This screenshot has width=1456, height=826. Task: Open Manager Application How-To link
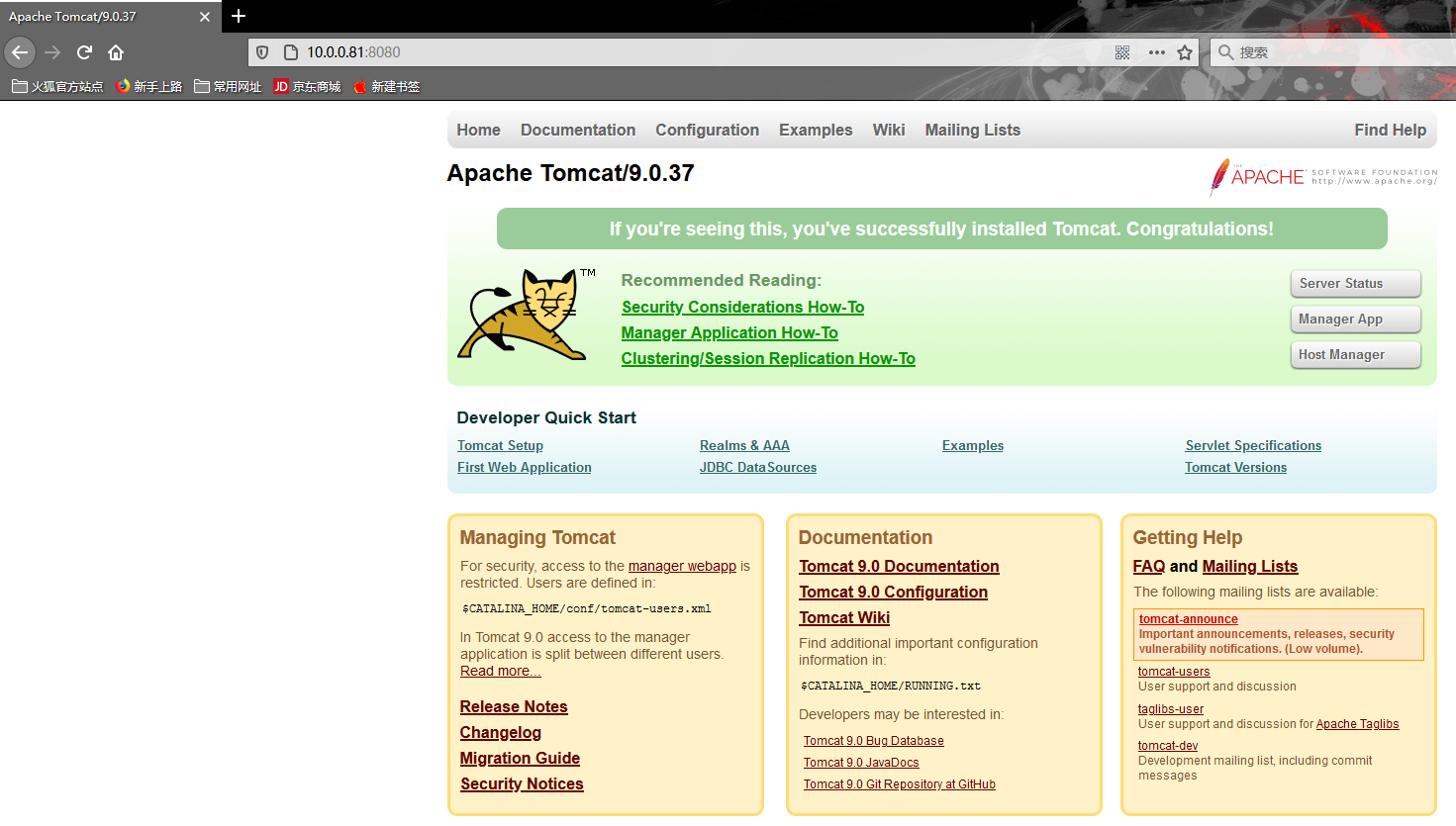click(x=729, y=332)
